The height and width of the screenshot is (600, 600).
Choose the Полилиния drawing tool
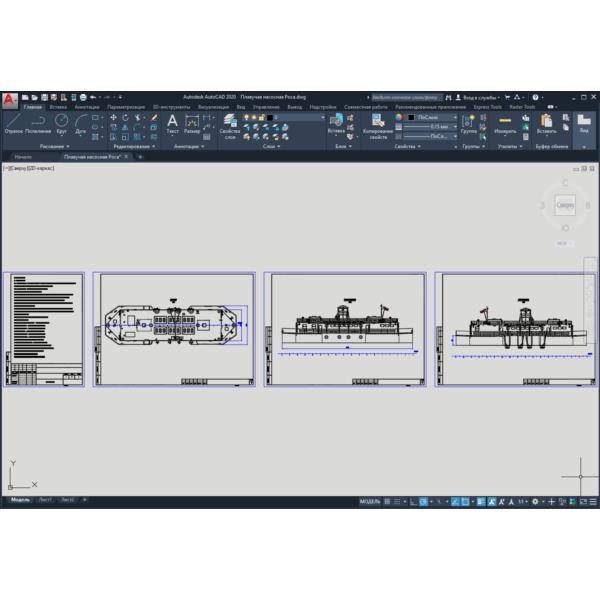(x=38, y=124)
